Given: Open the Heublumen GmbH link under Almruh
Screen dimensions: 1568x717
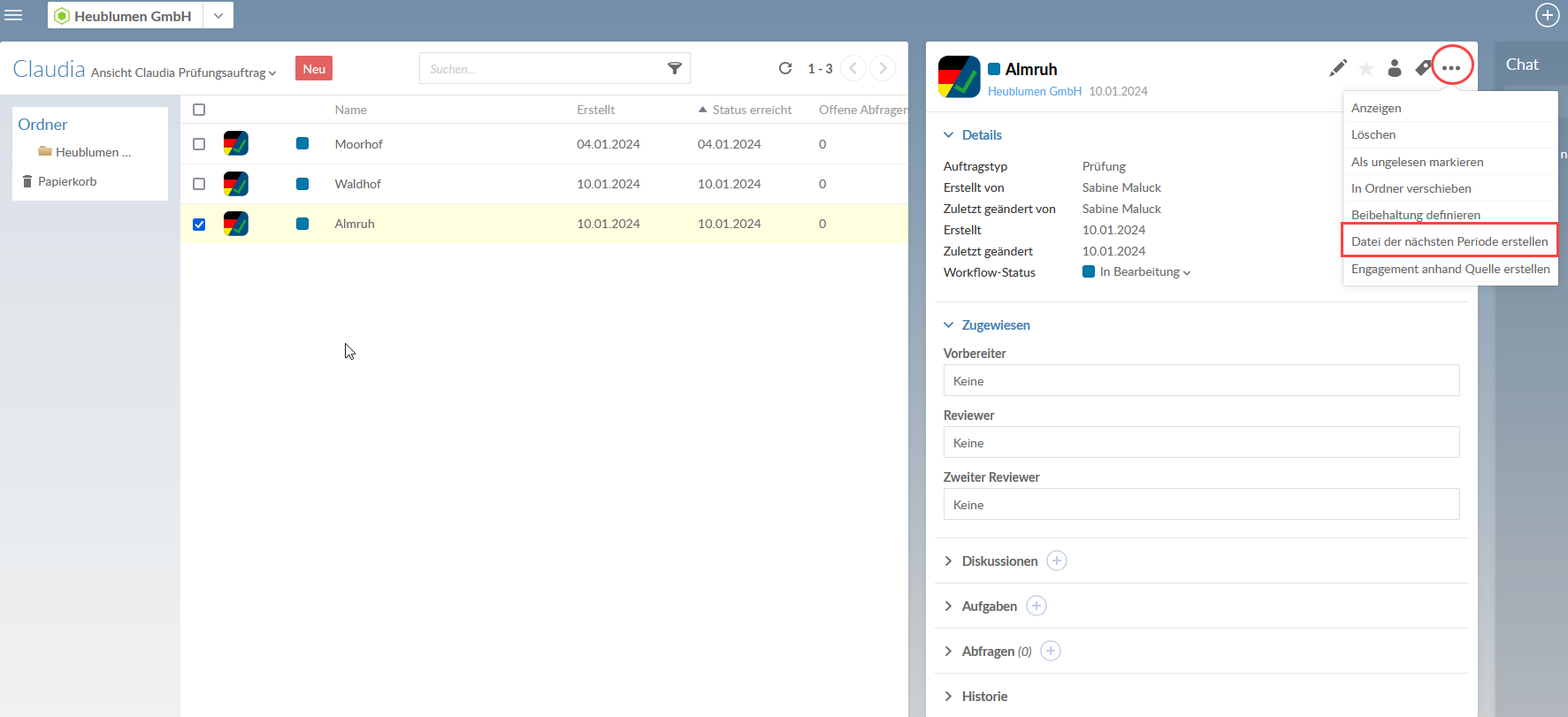Looking at the screenshot, I should pyautogui.click(x=1035, y=91).
